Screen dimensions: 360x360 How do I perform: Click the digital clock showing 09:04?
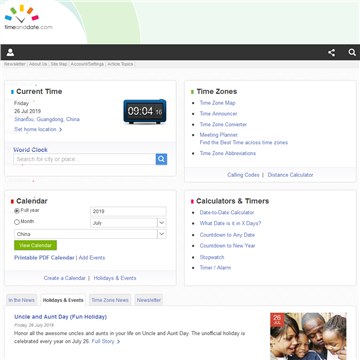(145, 111)
